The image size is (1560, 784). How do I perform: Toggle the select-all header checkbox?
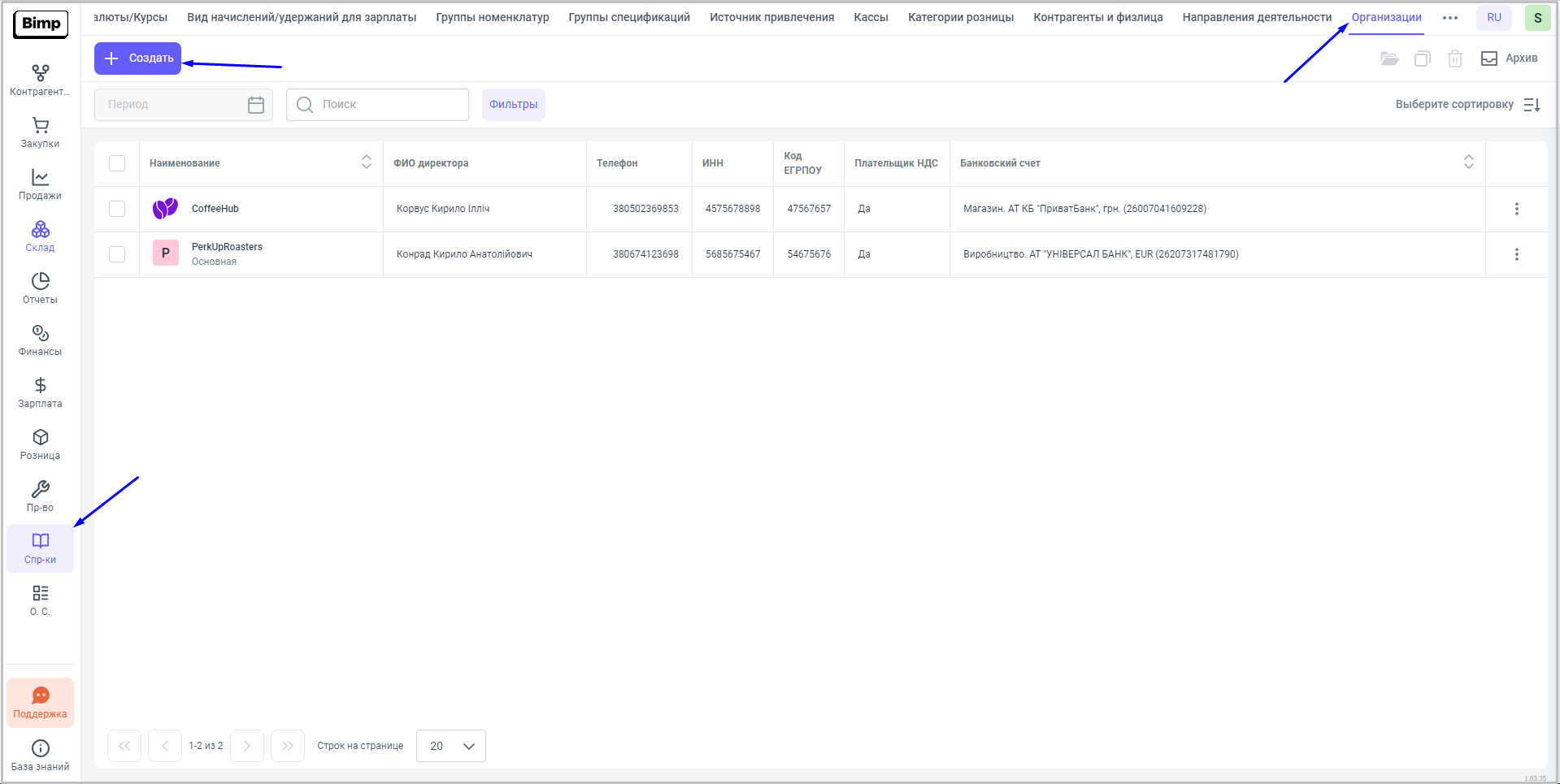[117, 163]
